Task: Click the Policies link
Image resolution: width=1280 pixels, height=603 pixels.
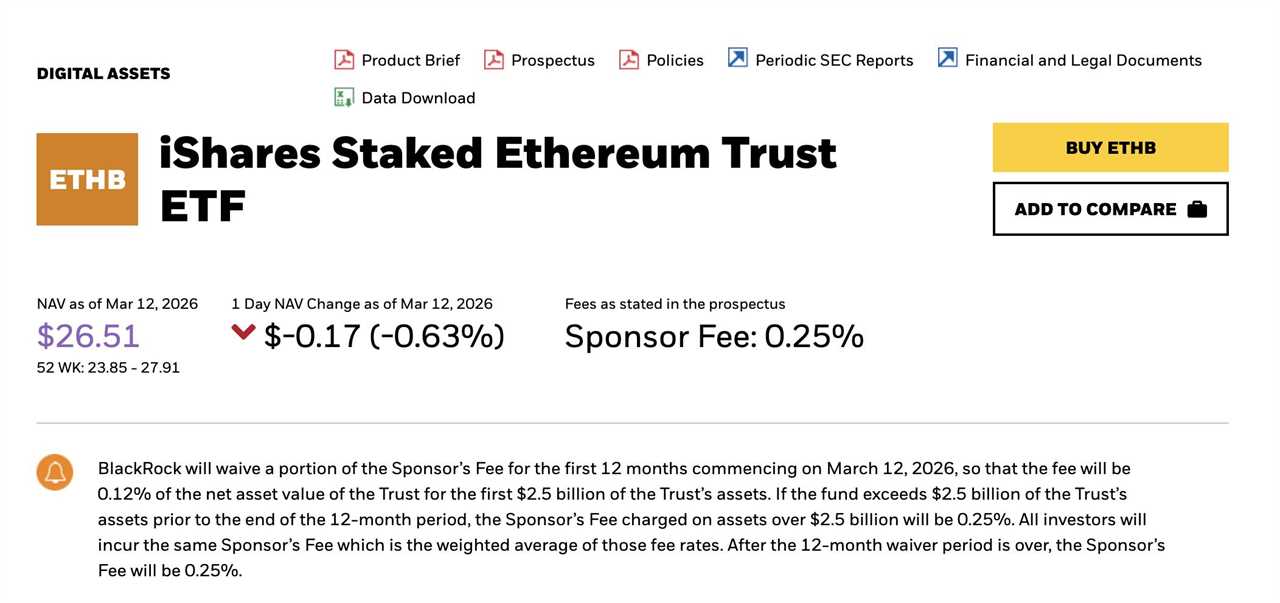Action: pyautogui.click(x=674, y=60)
